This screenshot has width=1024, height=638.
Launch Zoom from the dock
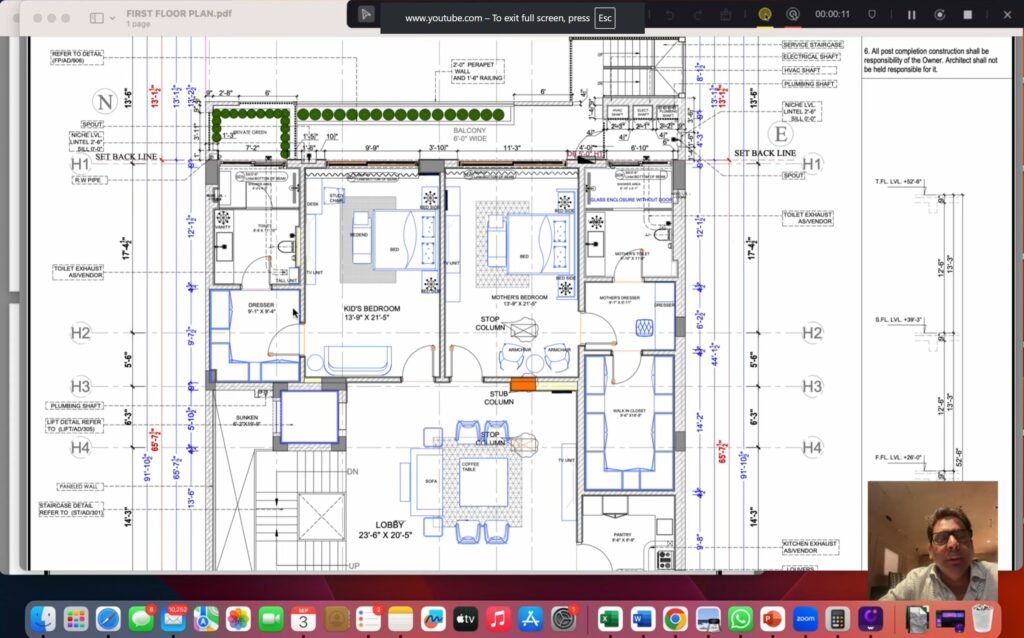pyautogui.click(x=805, y=619)
